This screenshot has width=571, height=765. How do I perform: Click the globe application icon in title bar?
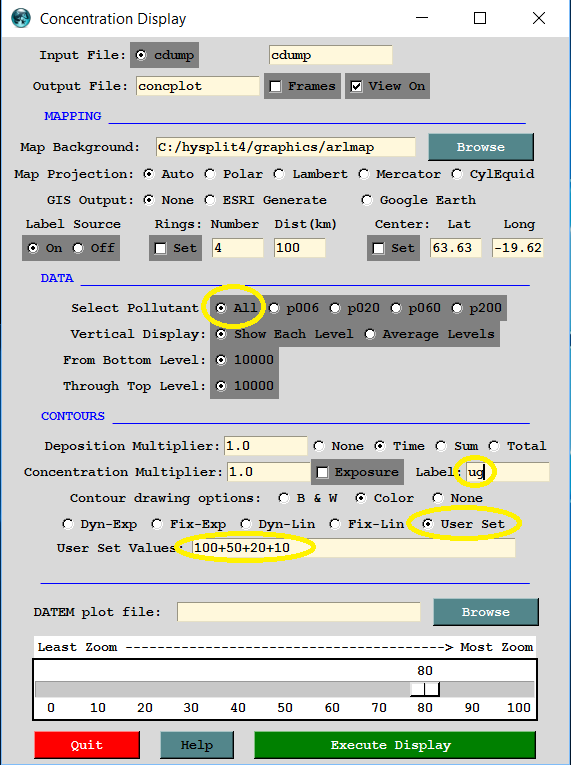click(21, 19)
